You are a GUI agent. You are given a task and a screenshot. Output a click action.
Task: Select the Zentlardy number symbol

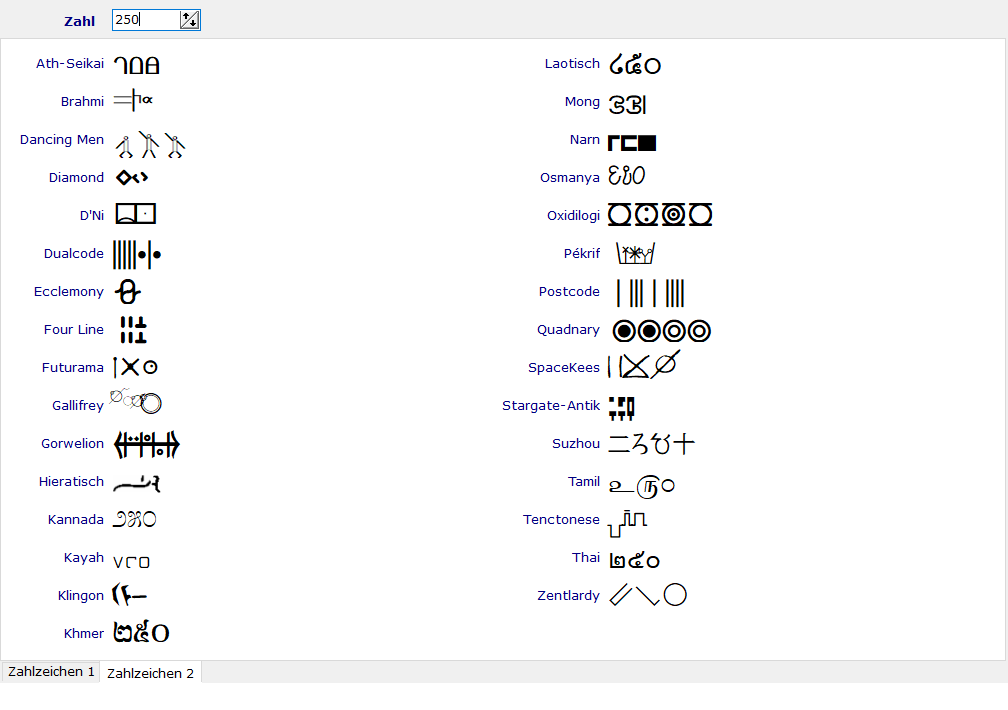[x=648, y=595]
